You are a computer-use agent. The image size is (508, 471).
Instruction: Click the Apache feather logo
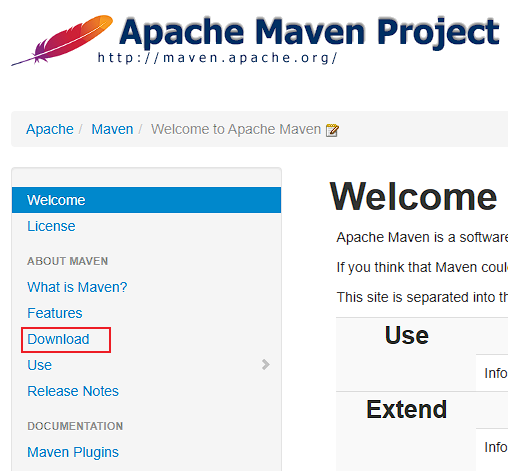click(x=62, y=40)
